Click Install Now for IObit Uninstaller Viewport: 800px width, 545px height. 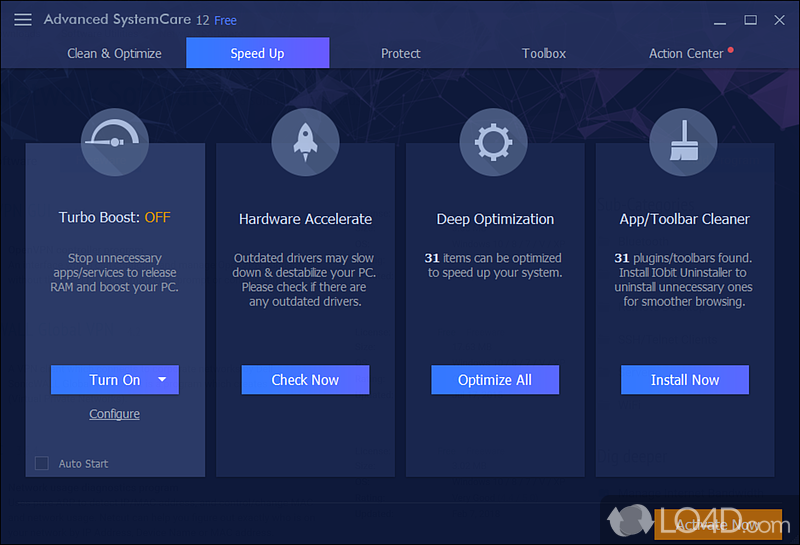click(685, 380)
